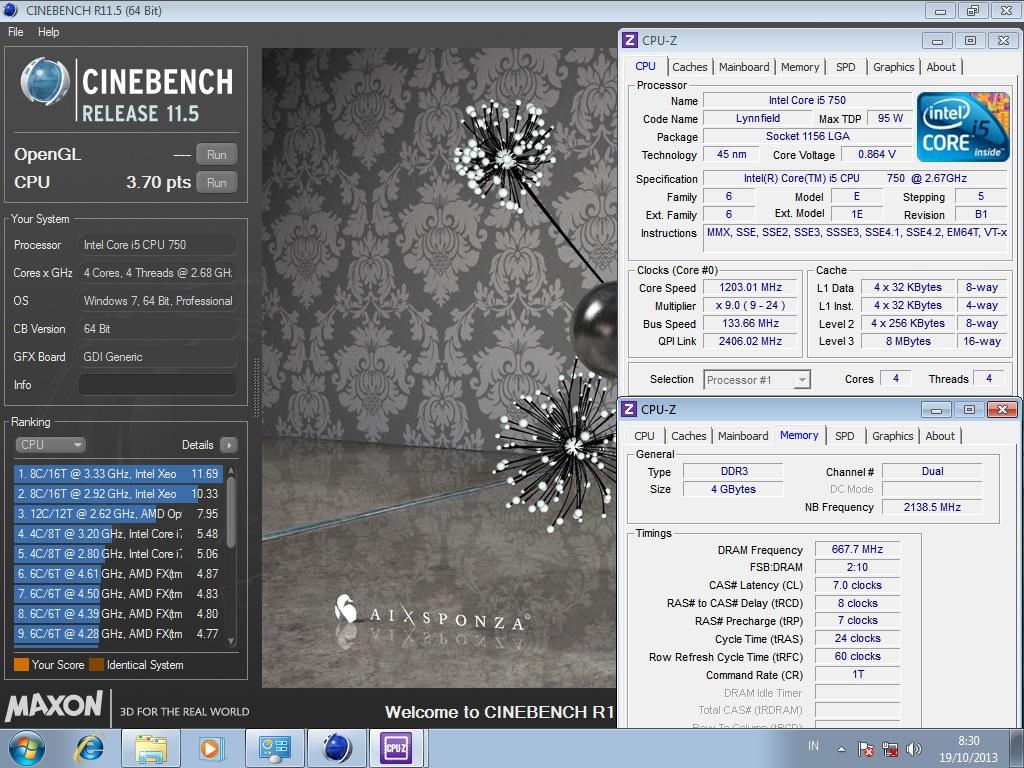Click the orange Your Score legend swatch

coord(21,665)
